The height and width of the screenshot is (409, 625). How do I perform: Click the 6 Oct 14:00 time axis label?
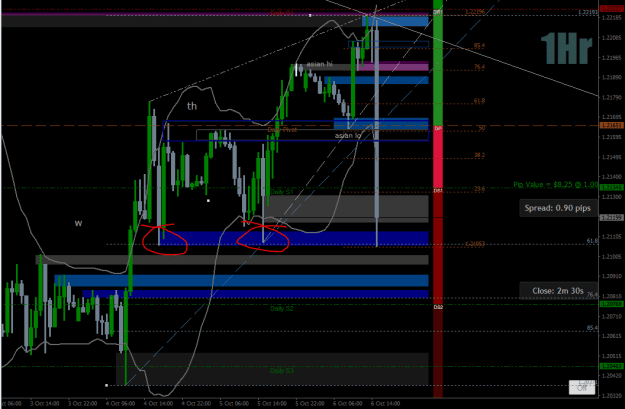(385, 403)
